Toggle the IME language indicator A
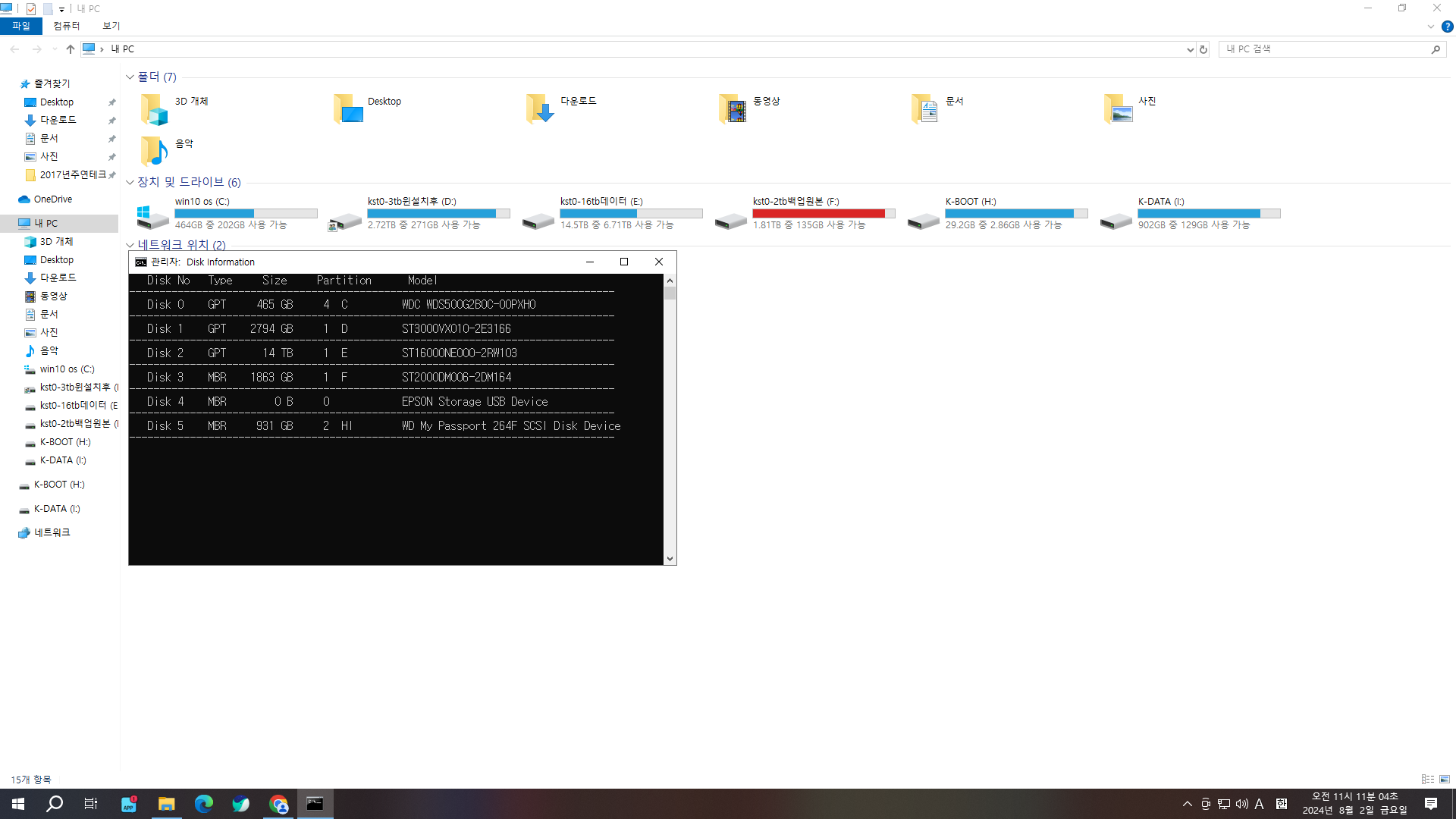The width and height of the screenshot is (1456, 819). point(1259,804)
